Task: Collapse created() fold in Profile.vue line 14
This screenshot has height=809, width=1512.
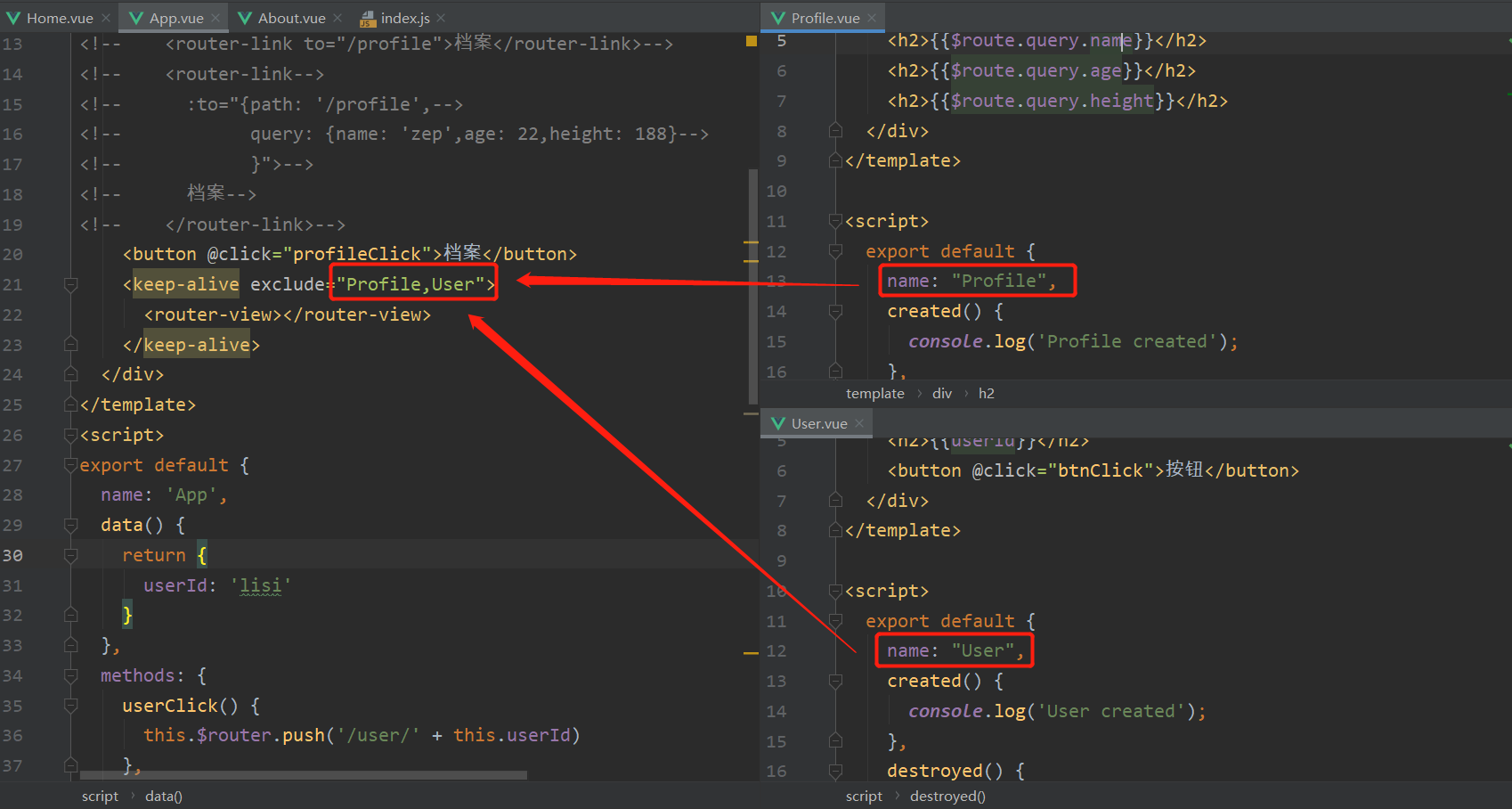Action: [x=835, y=312]
